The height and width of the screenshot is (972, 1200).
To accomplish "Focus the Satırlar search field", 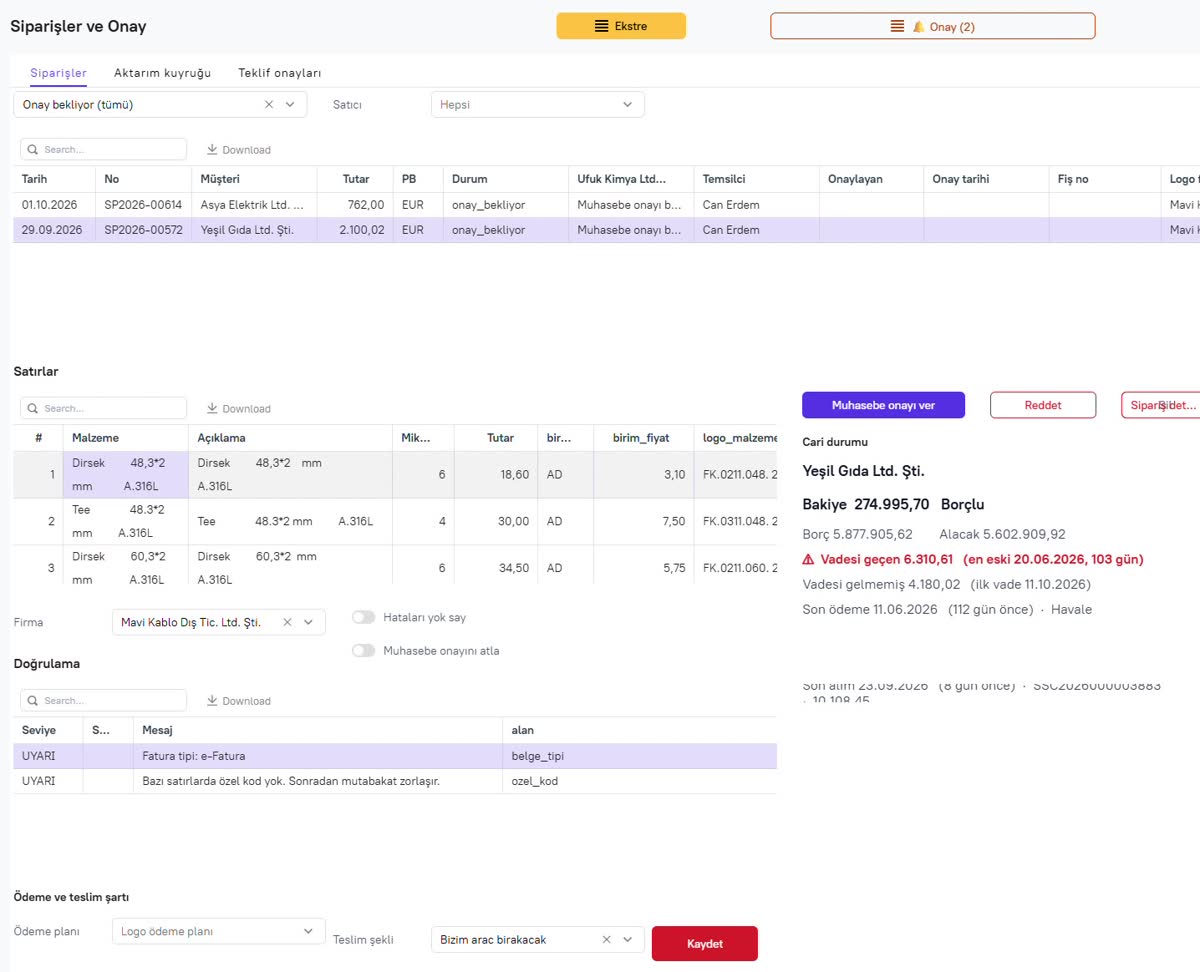I will pos(103,408).
